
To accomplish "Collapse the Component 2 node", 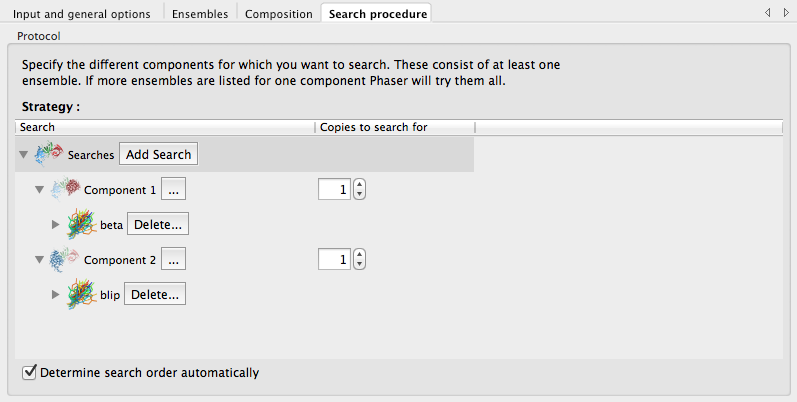I will (40, 260).
